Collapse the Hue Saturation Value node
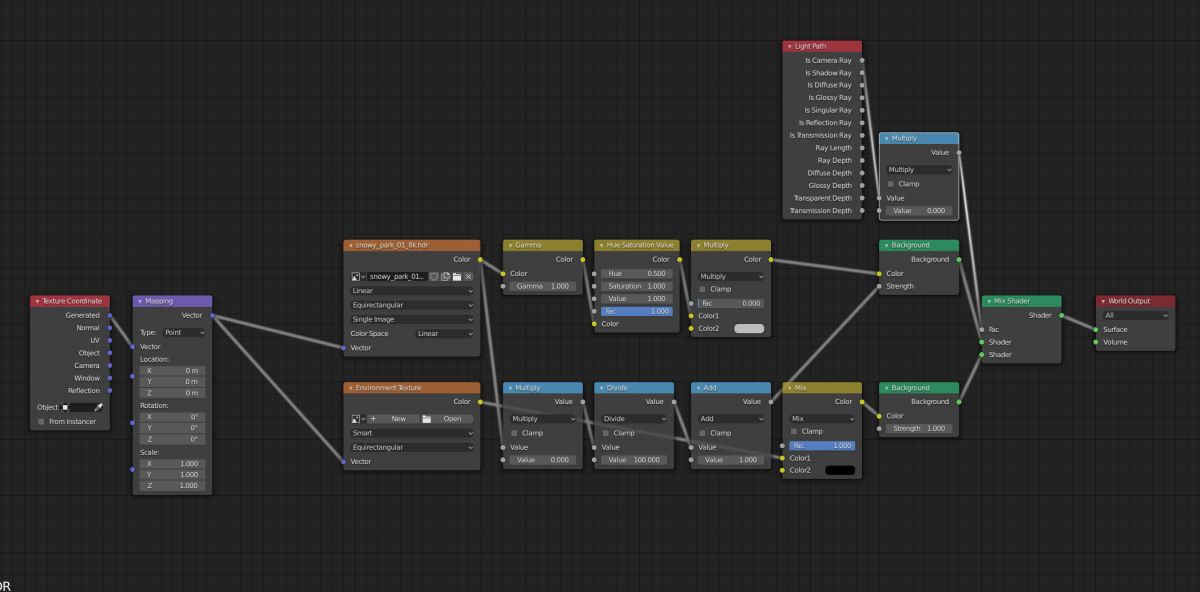The image size is (1200, 592). [x=600, y=245]
